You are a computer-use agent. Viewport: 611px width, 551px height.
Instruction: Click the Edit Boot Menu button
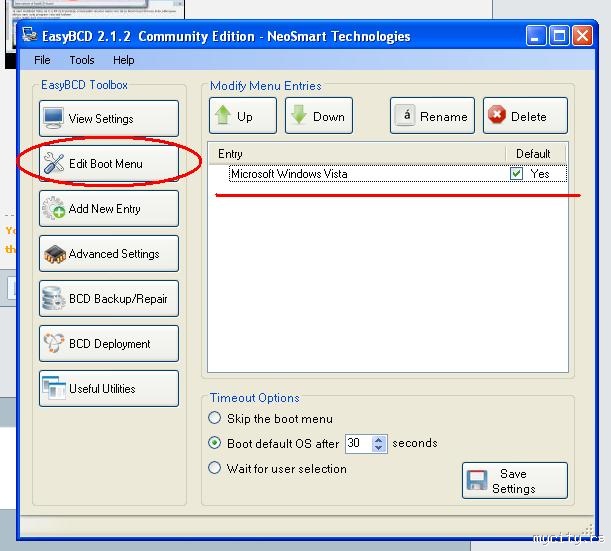point(109,164)
